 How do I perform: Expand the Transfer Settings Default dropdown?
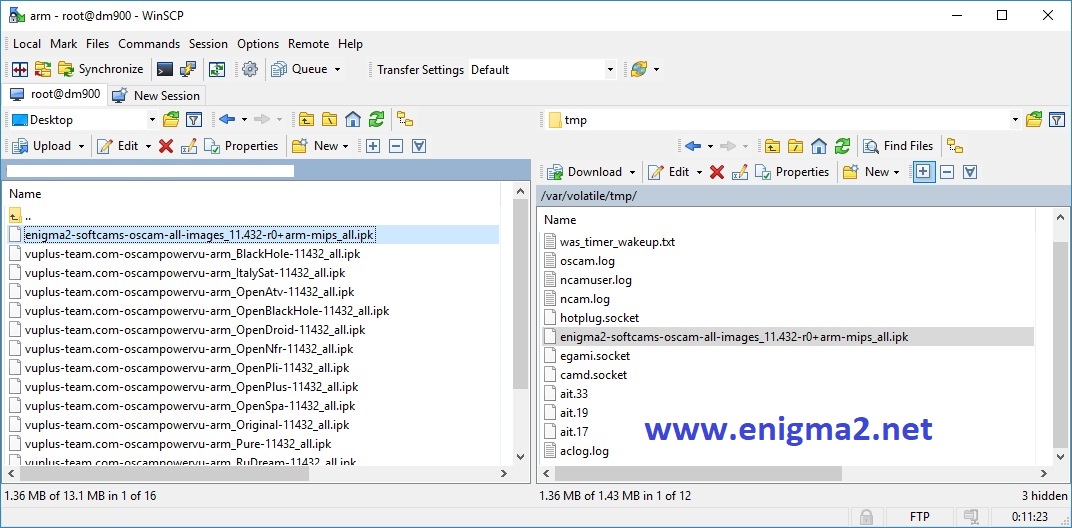coord(610,69)
